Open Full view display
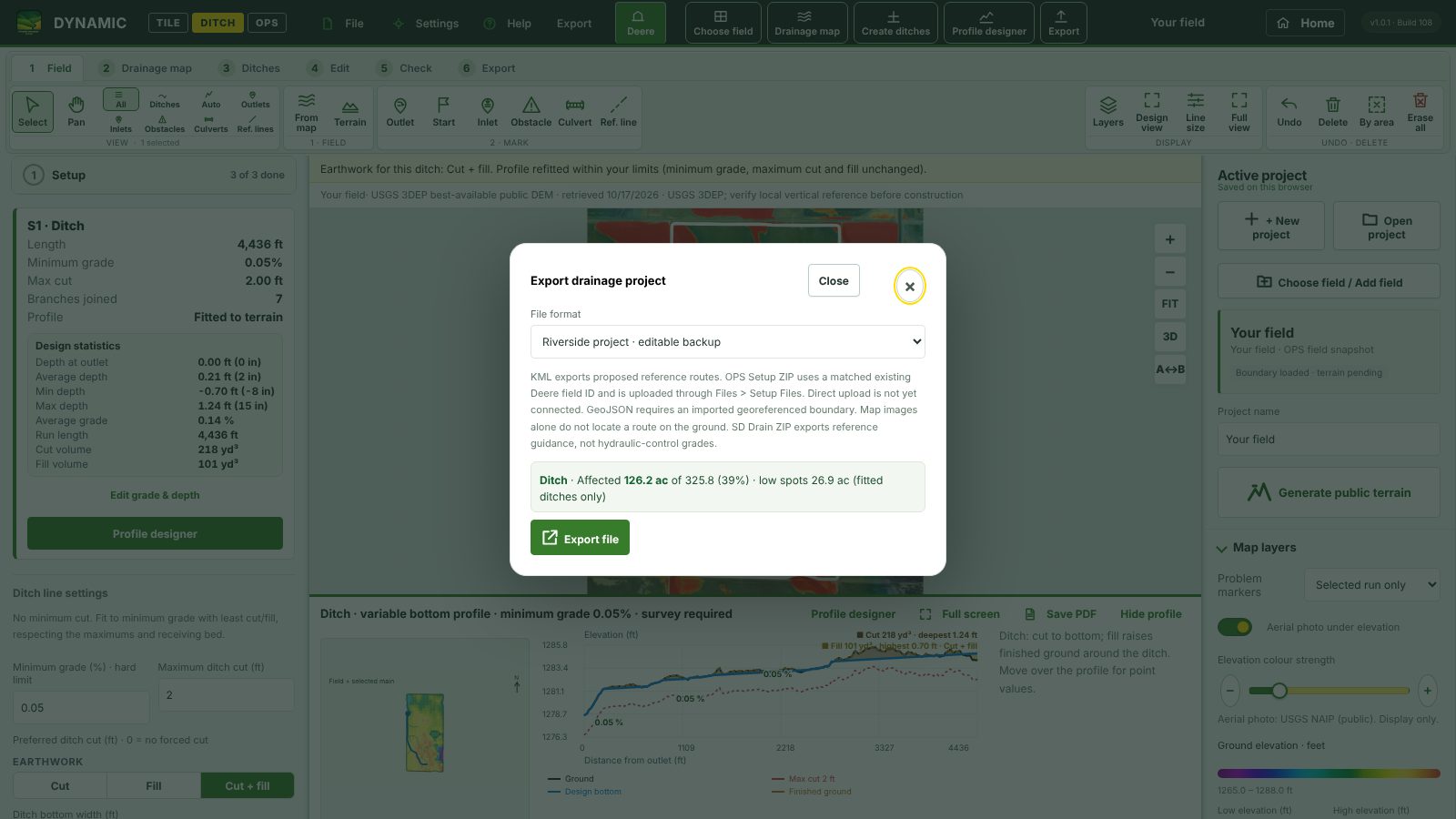The height and width of the screenshot is (819, 1456). 1239,111
